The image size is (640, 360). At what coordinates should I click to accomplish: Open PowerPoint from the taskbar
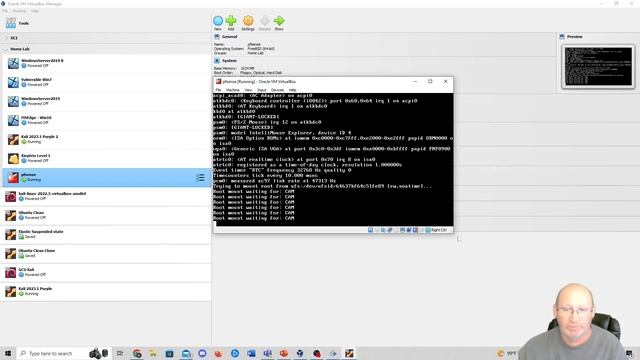(284, 353)
